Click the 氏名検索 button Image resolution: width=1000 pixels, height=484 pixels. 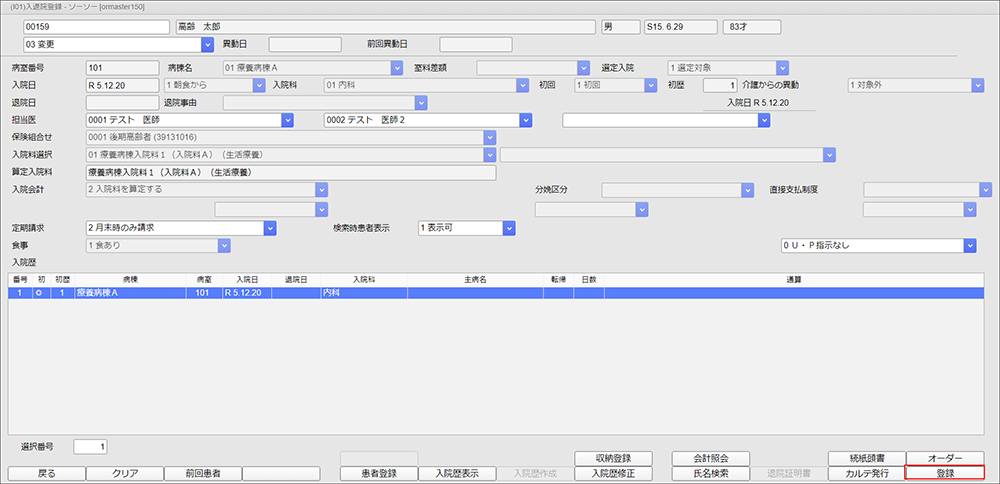point(710,473)
